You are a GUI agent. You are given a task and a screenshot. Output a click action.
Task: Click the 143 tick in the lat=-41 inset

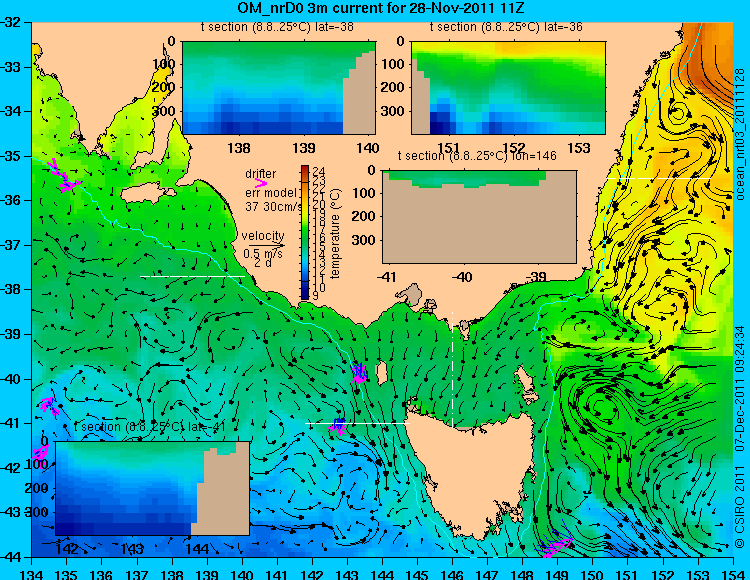tap(132, 548)
